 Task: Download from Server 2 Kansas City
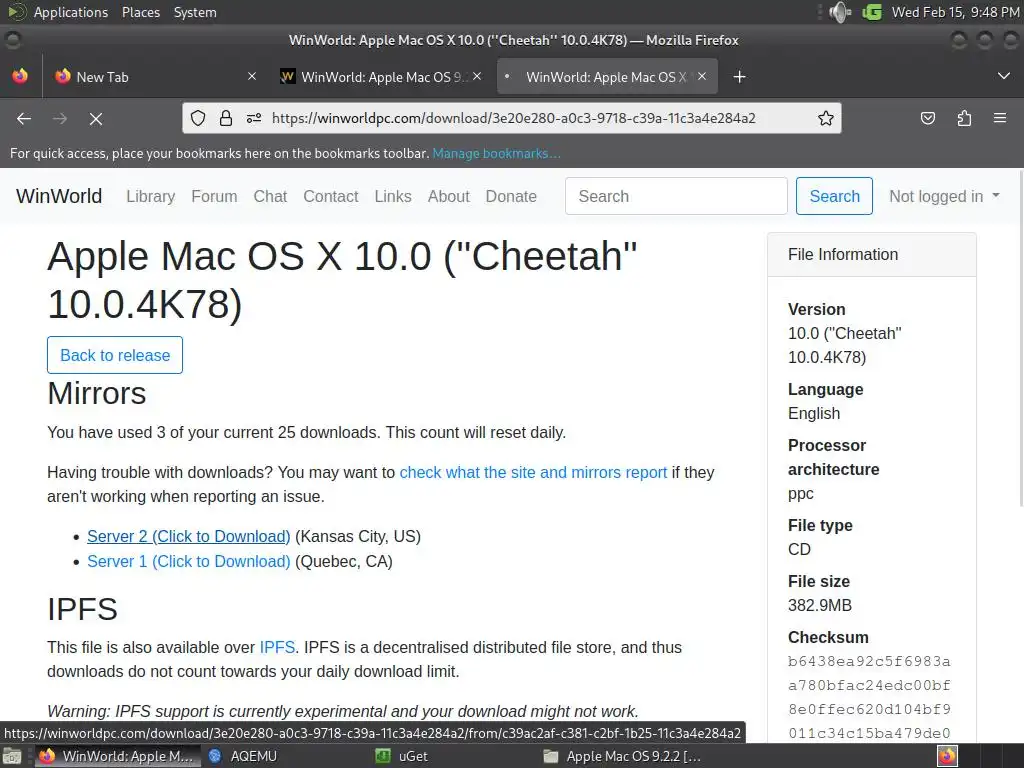click(189, 536)
